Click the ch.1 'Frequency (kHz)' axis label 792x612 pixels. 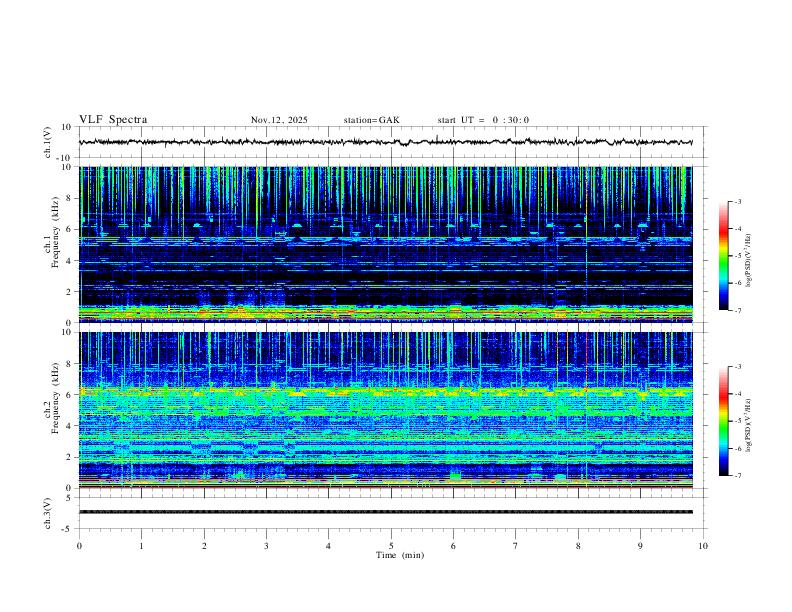coord(55,233)
